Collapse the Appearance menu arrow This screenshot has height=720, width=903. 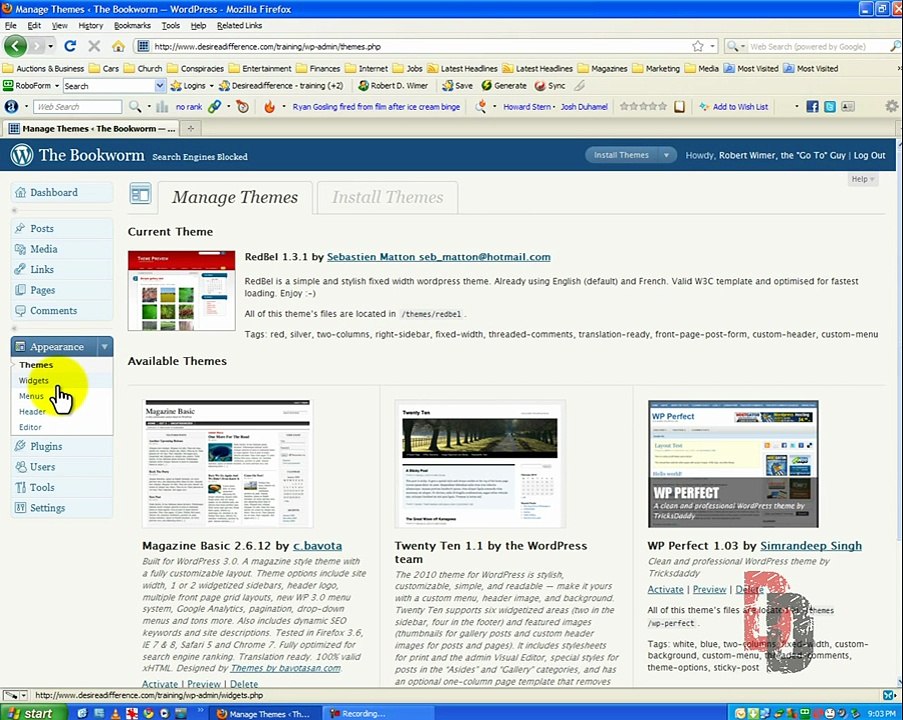pyautogui.click(x=105, y=347)
